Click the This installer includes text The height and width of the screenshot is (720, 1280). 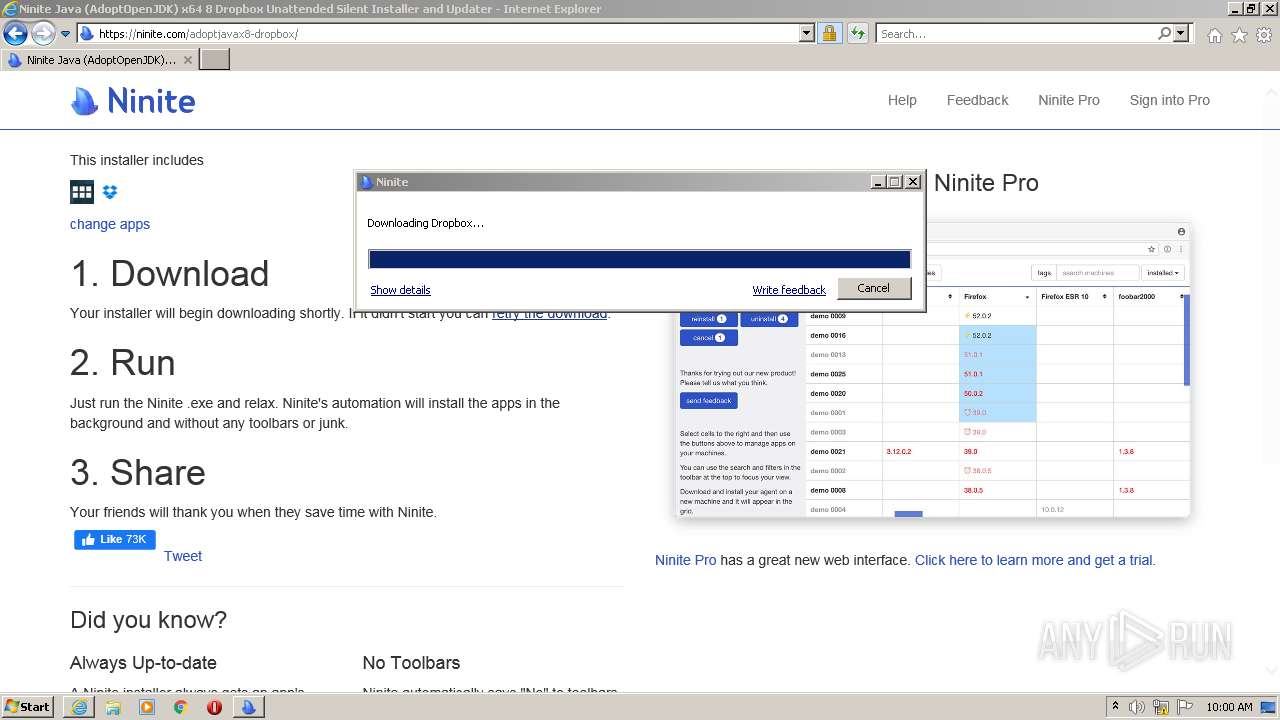tap(137, 160)
